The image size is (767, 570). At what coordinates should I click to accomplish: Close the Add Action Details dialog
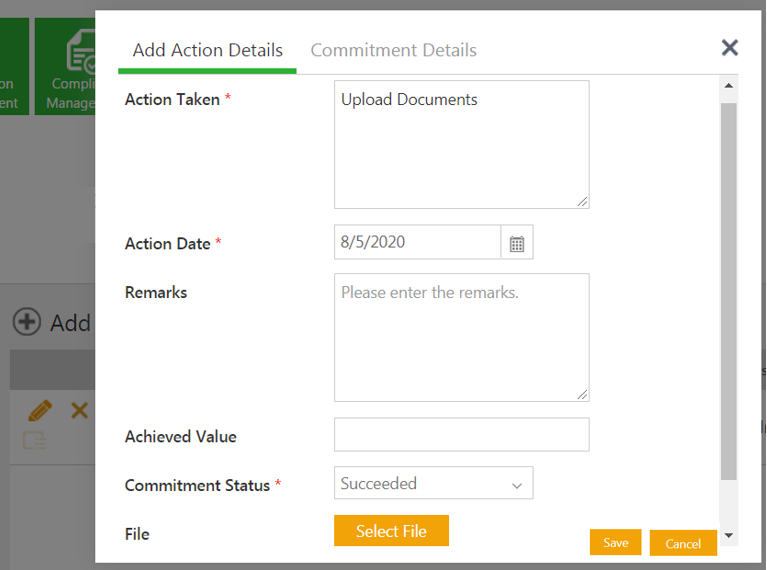click(x=730, y=48)
